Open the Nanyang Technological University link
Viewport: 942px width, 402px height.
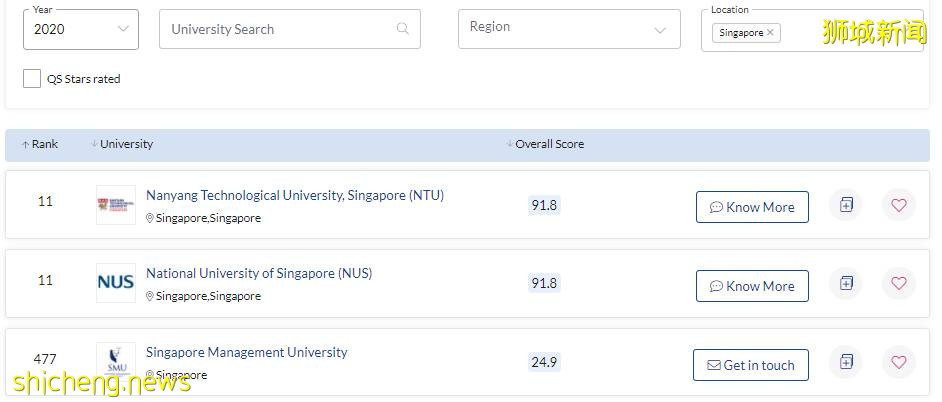point(294,196)
